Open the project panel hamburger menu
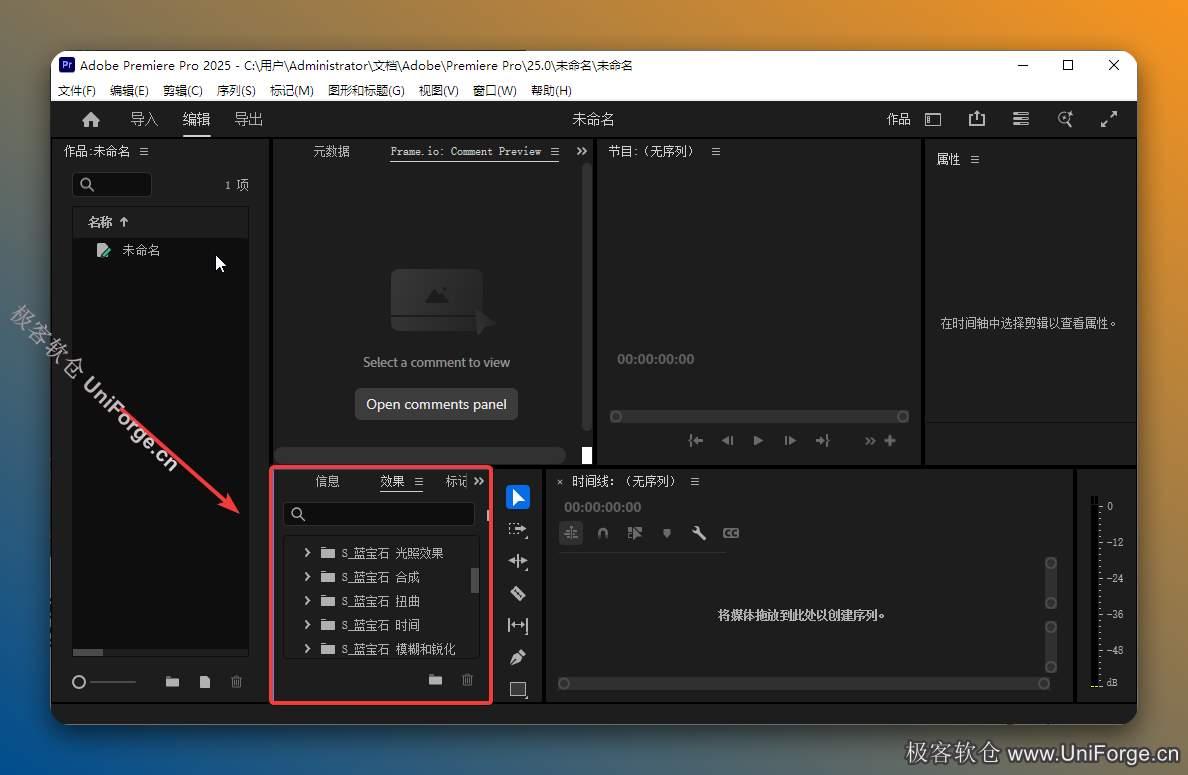The height and width of the screenshot is (775, 1188). pyautogui.click(x=144, y=152)
